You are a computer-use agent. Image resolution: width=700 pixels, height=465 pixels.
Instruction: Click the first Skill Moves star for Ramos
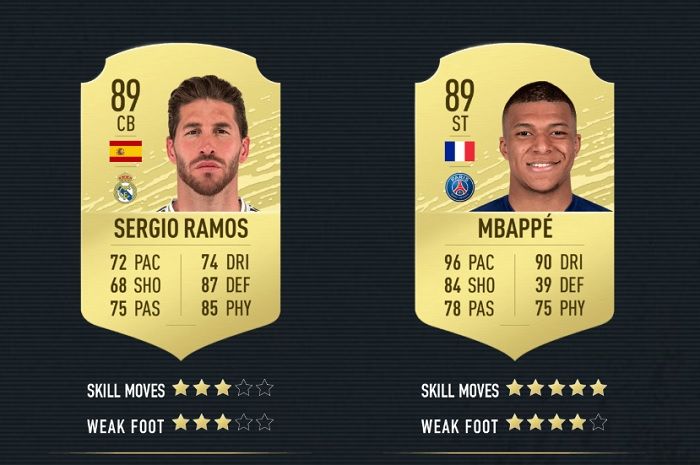point(181,388)
